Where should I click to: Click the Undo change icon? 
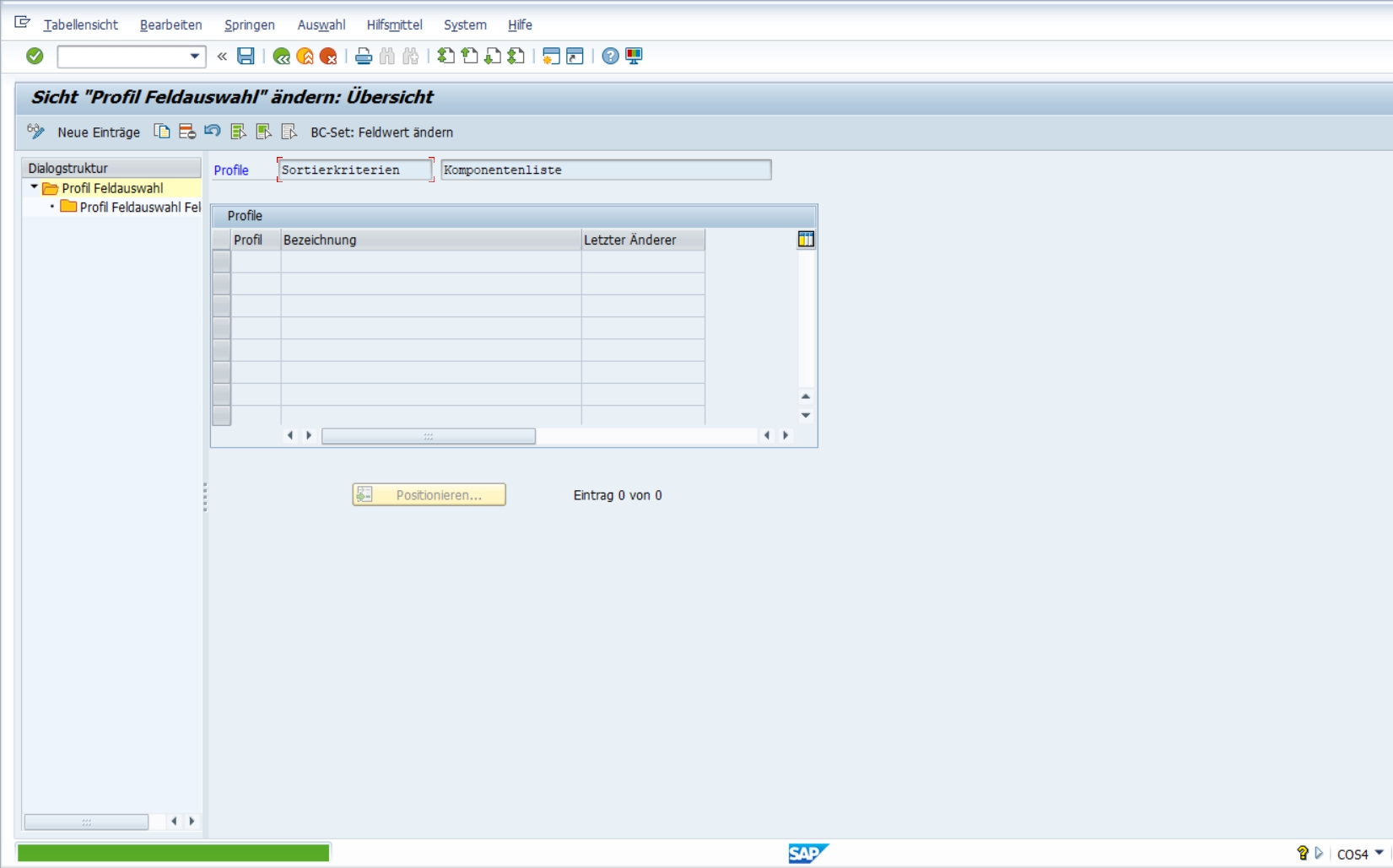(212, 132)
